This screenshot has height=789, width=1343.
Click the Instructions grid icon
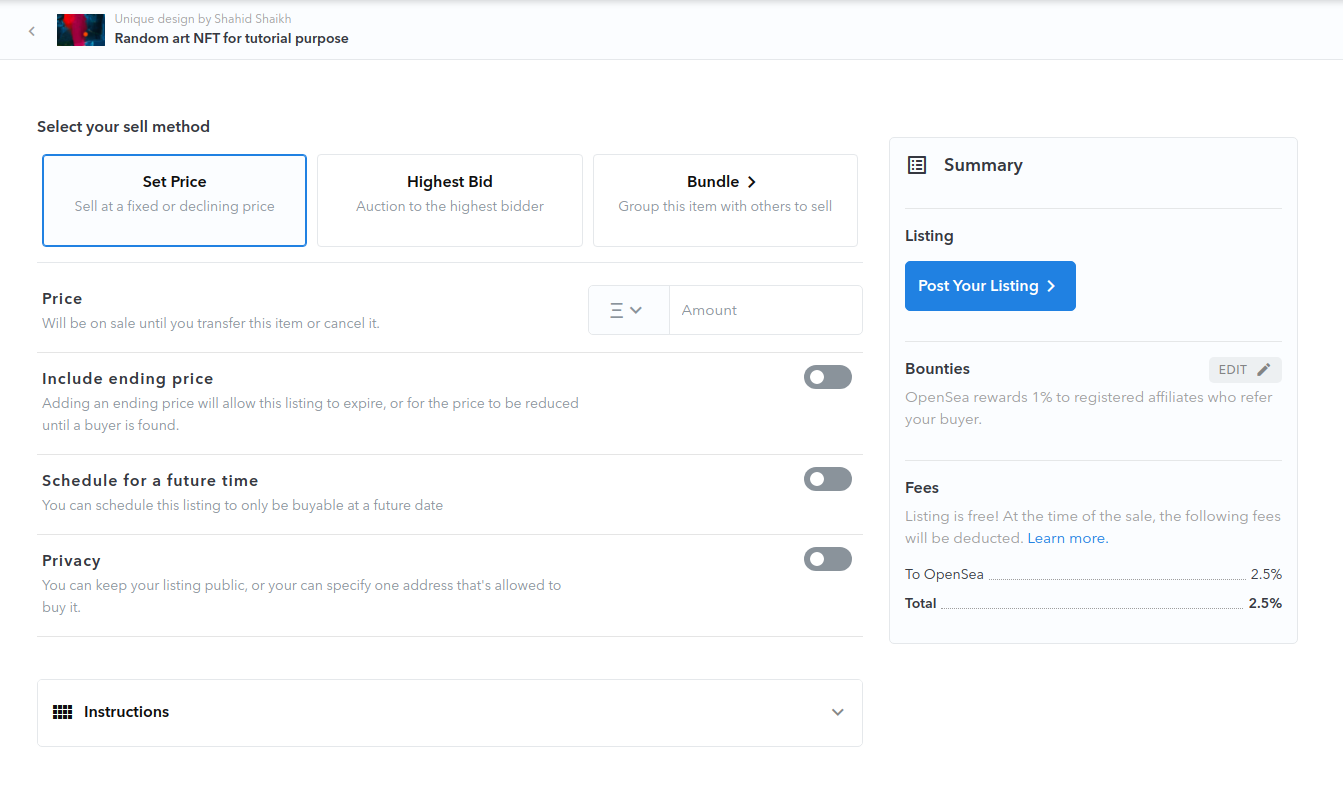click(62, 712)
